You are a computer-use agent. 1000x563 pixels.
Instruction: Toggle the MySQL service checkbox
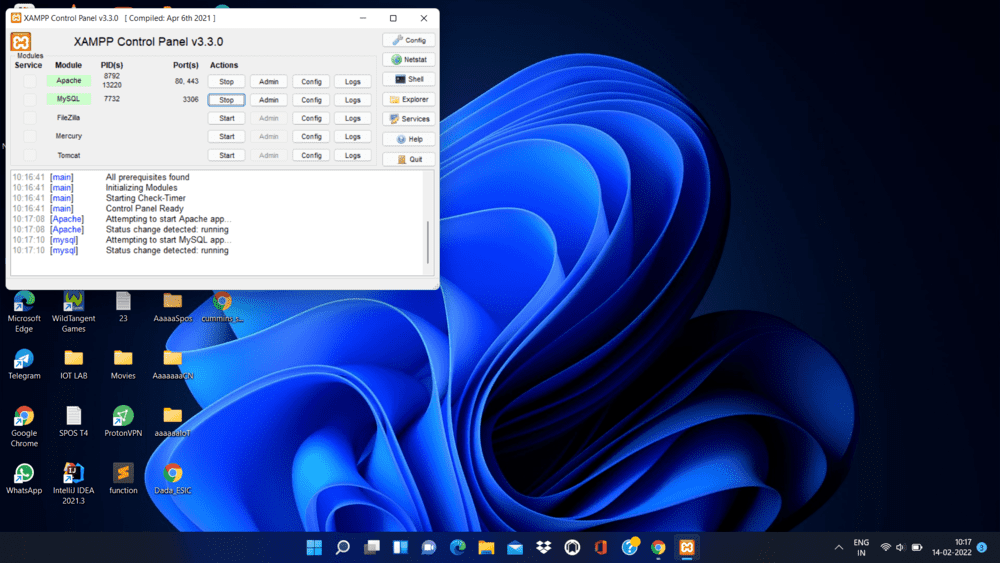click(29, 100)
